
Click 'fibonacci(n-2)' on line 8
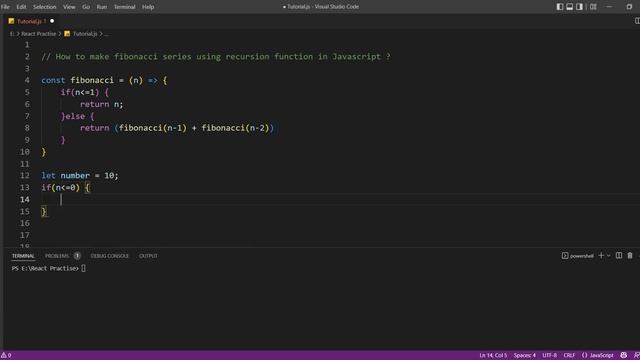pyautogui.click(x=236, y=128)
